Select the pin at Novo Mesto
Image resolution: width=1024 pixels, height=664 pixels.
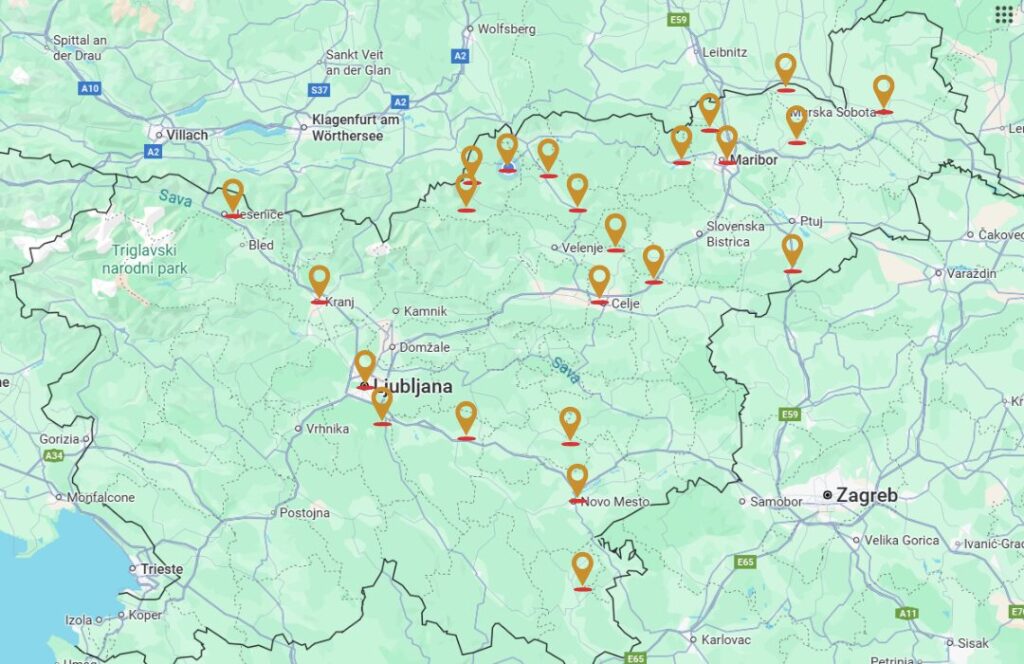click(x=577, y=484)
